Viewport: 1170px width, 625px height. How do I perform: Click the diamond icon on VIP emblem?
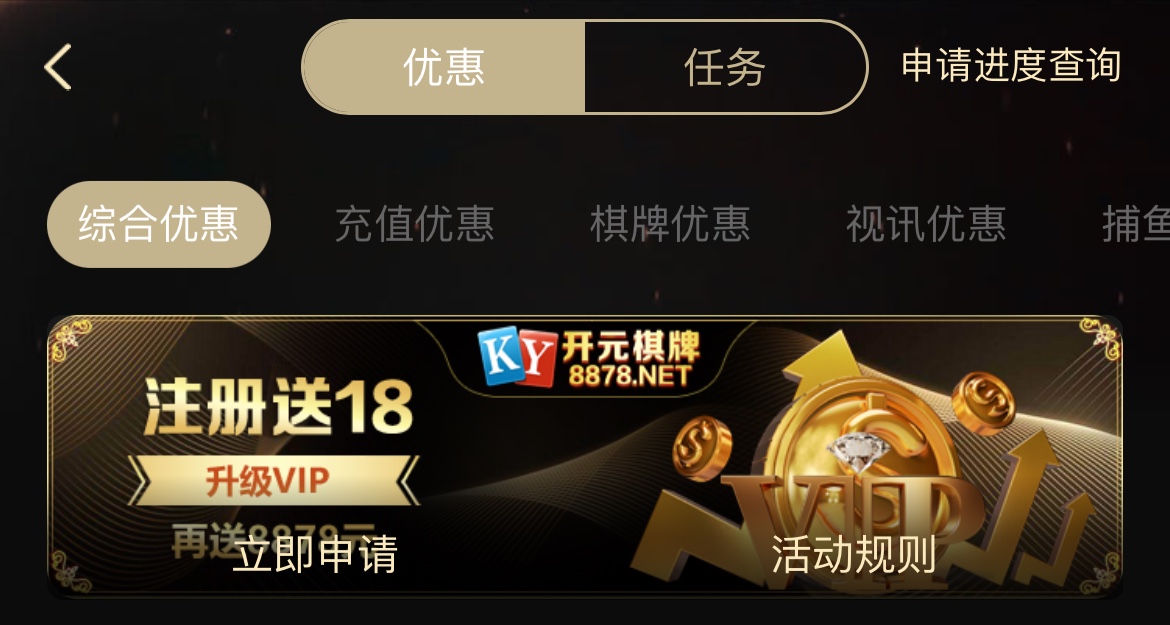coord(859,450)
